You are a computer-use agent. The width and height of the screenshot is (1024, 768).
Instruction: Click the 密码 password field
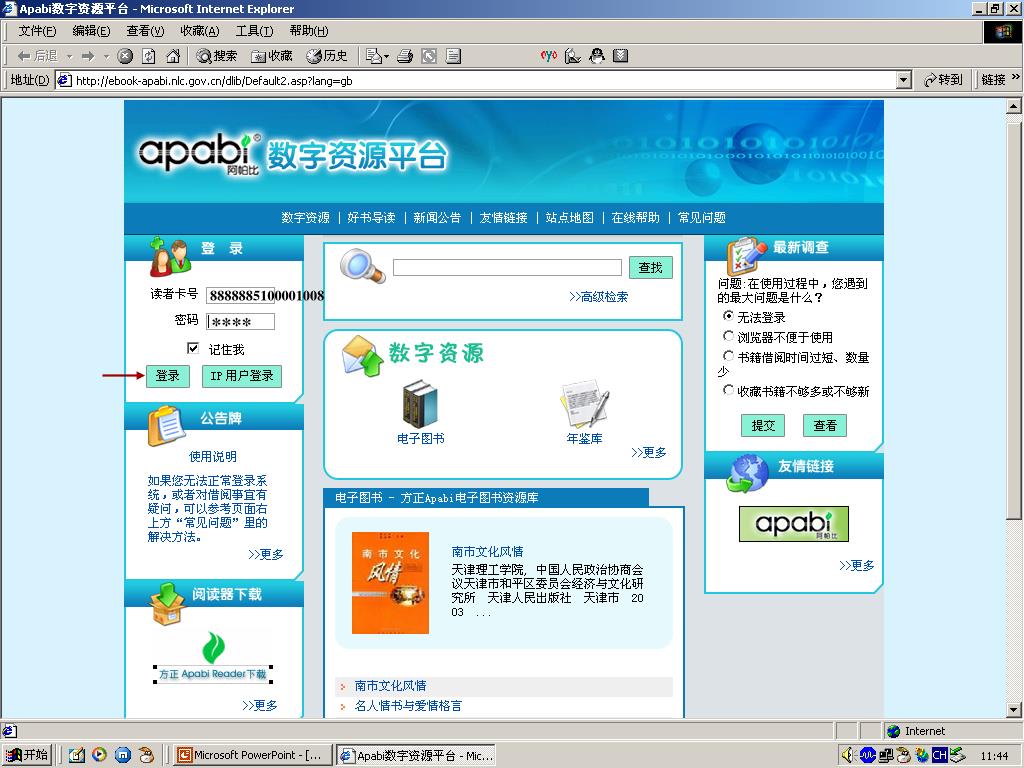(x=240, y=321)
